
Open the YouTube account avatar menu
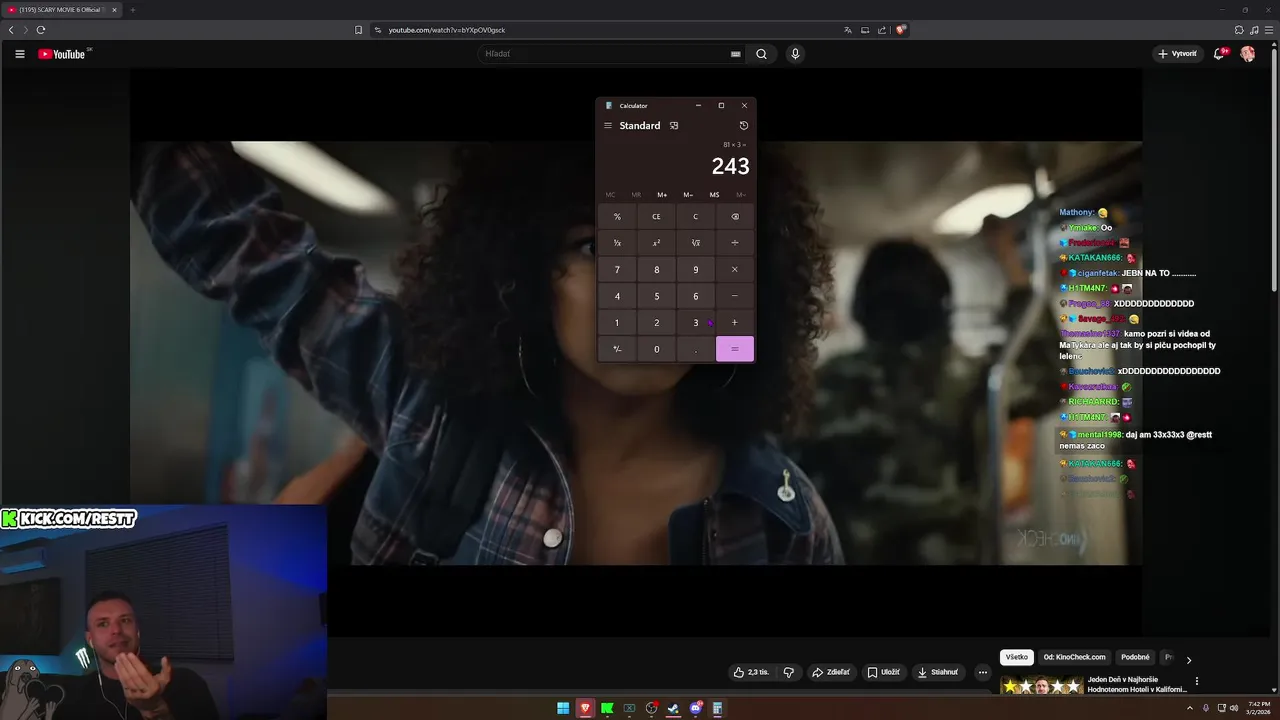click(1247, 54)
